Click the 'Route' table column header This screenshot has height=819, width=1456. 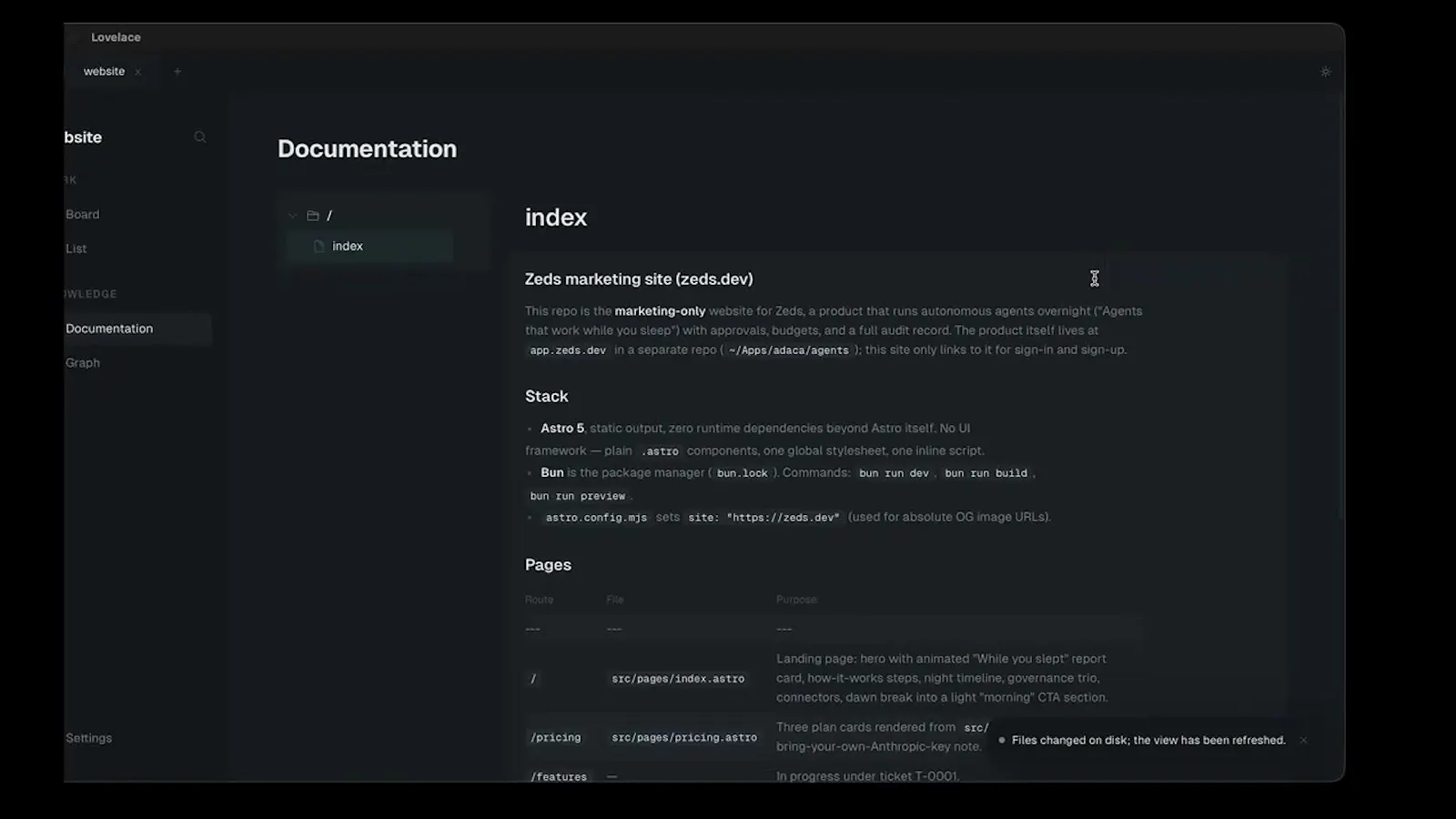(x=539, y=600)
